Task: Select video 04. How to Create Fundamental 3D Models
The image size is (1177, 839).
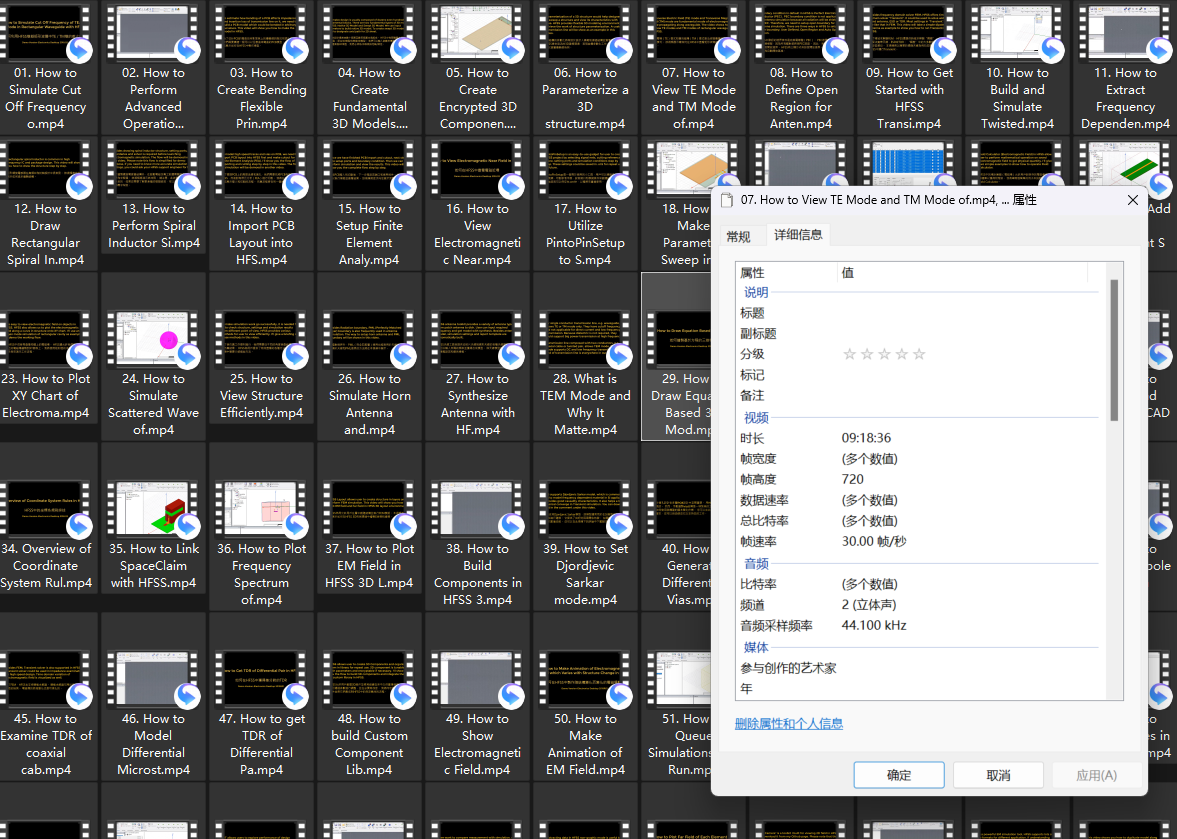Action: coord(369,68)
